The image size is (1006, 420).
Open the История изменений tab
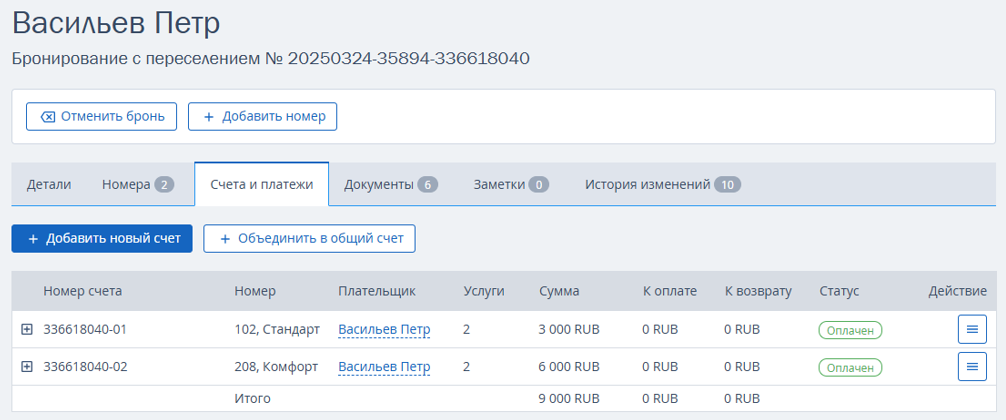click(x=663, y=185)
